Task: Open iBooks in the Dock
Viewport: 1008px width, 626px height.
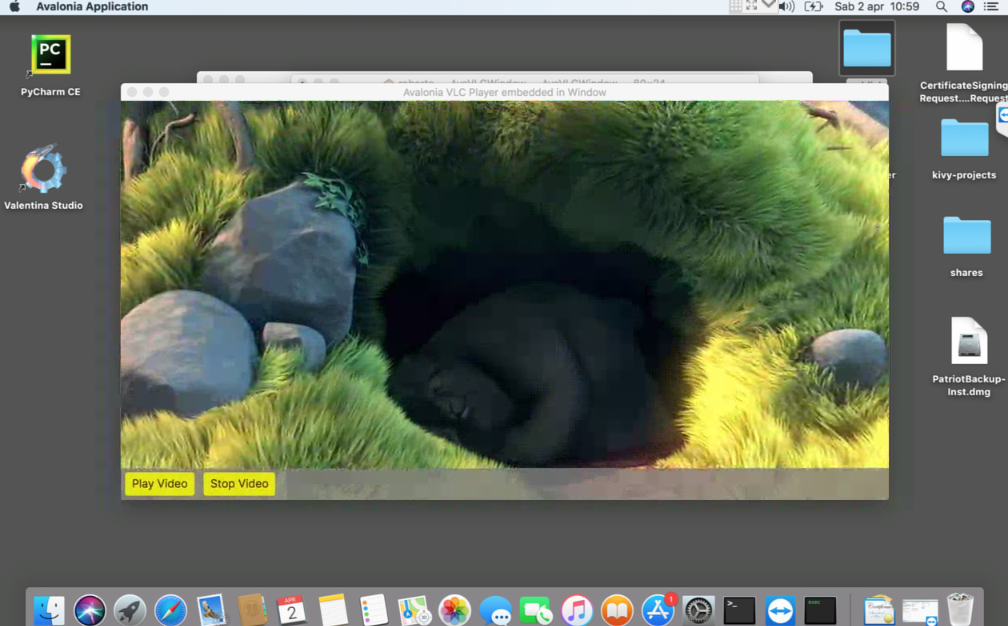Action: tap(617, 609)
